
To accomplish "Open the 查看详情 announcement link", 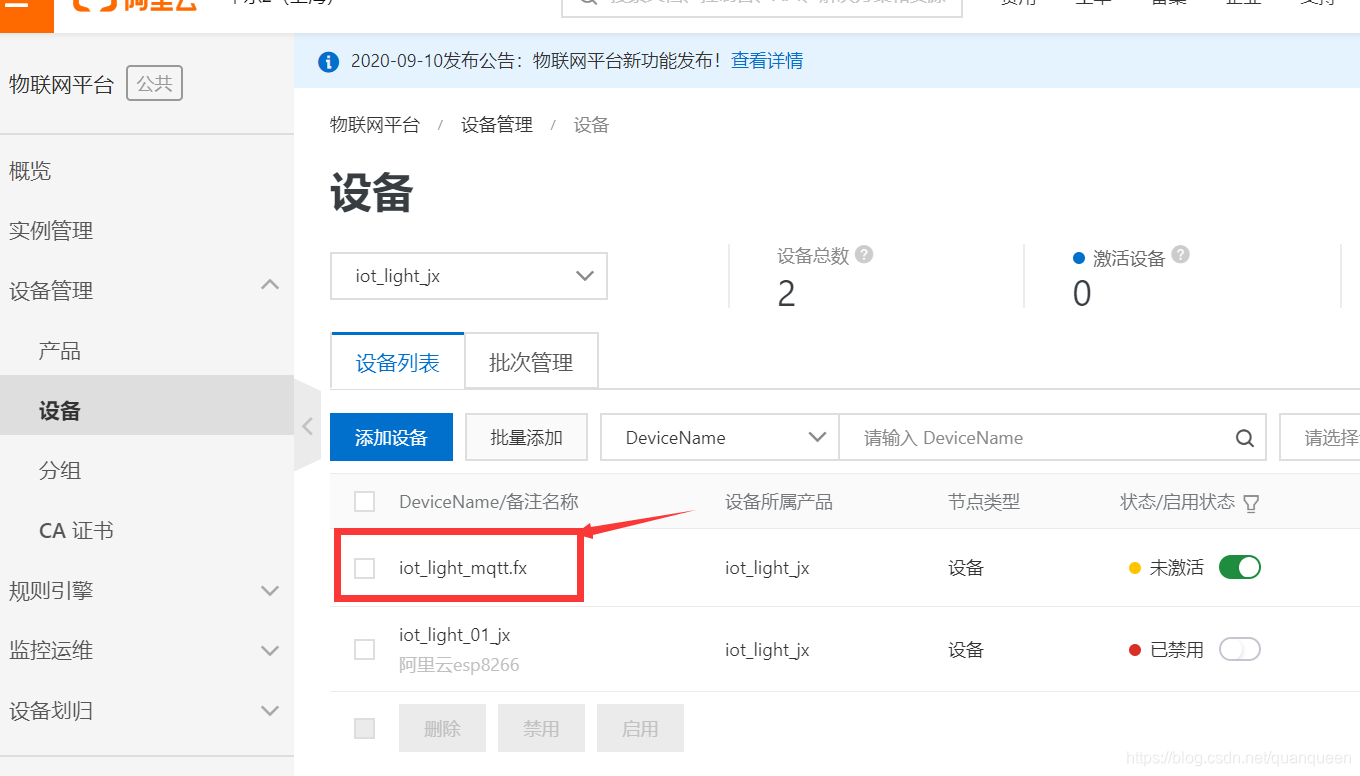I will pos(767,61).
